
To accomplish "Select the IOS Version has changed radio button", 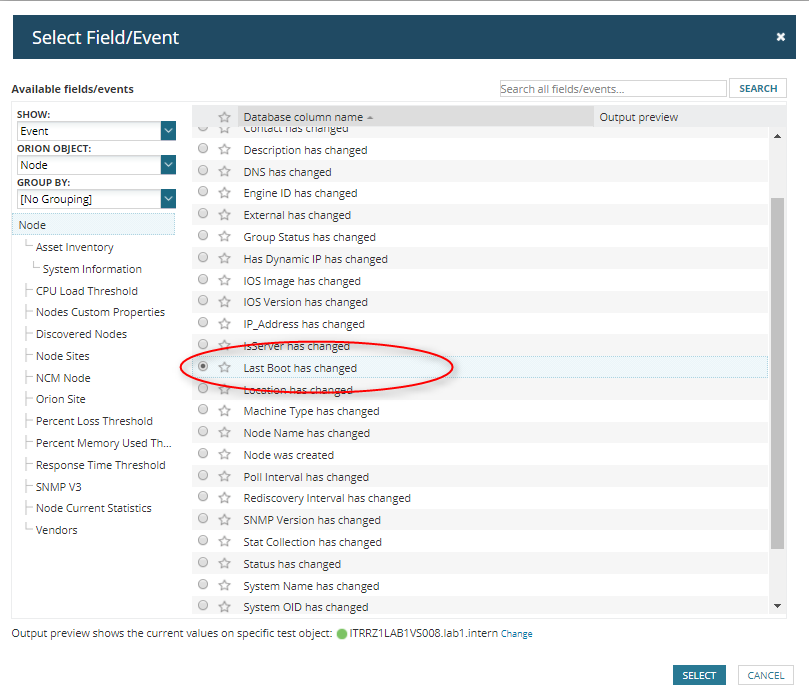I will click(203, 300).
